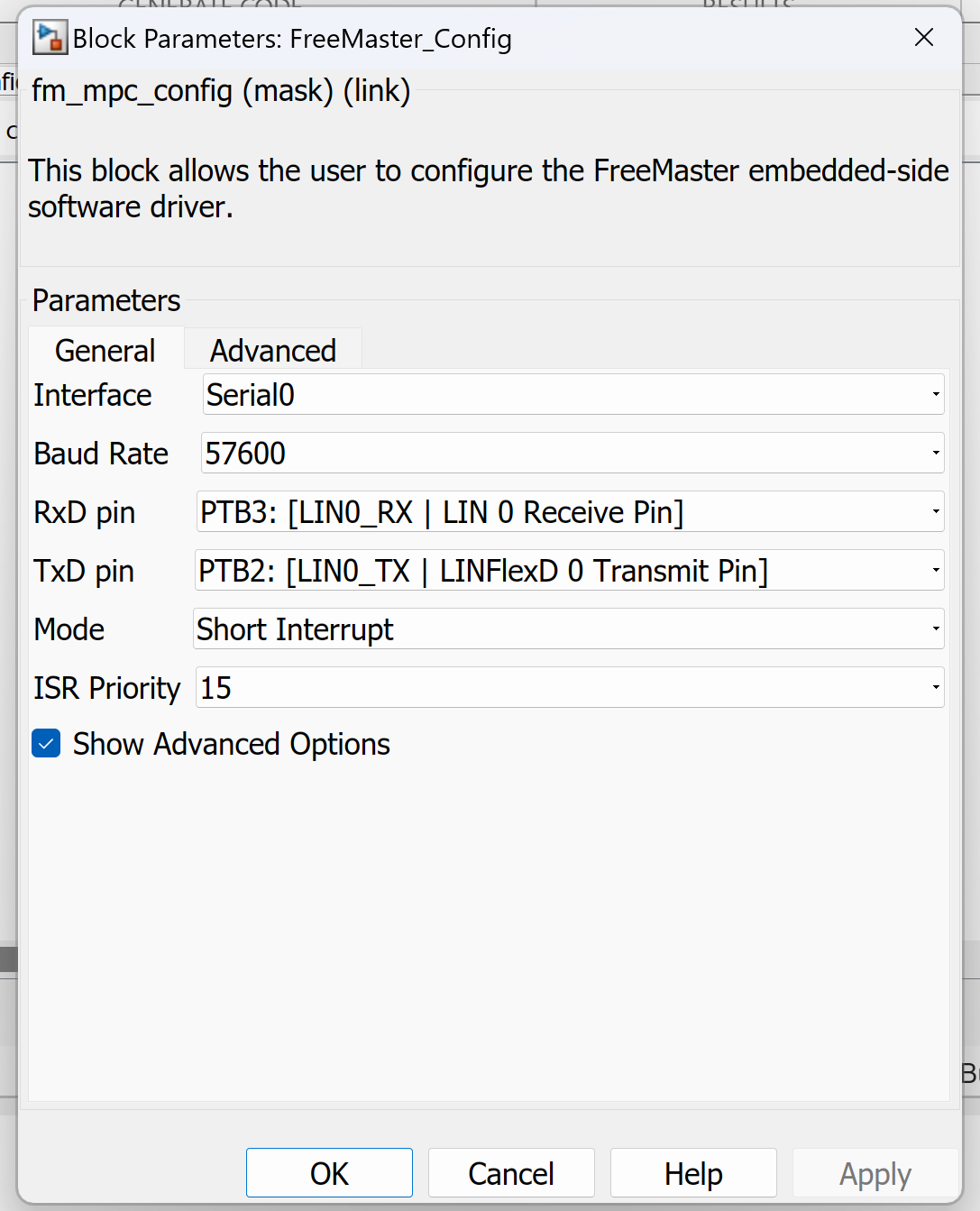The height and width of the screenshot is (1211, 980).
Task: Open the Interface dropdown showing Serial0
Action: [x=572, y=395]
